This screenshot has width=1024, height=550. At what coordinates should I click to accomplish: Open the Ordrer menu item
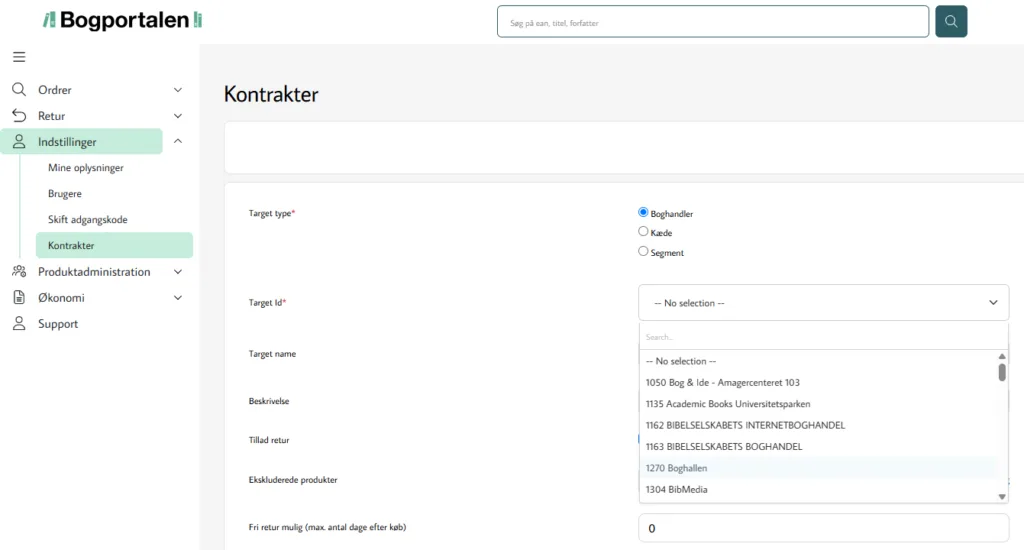(55, 90)
